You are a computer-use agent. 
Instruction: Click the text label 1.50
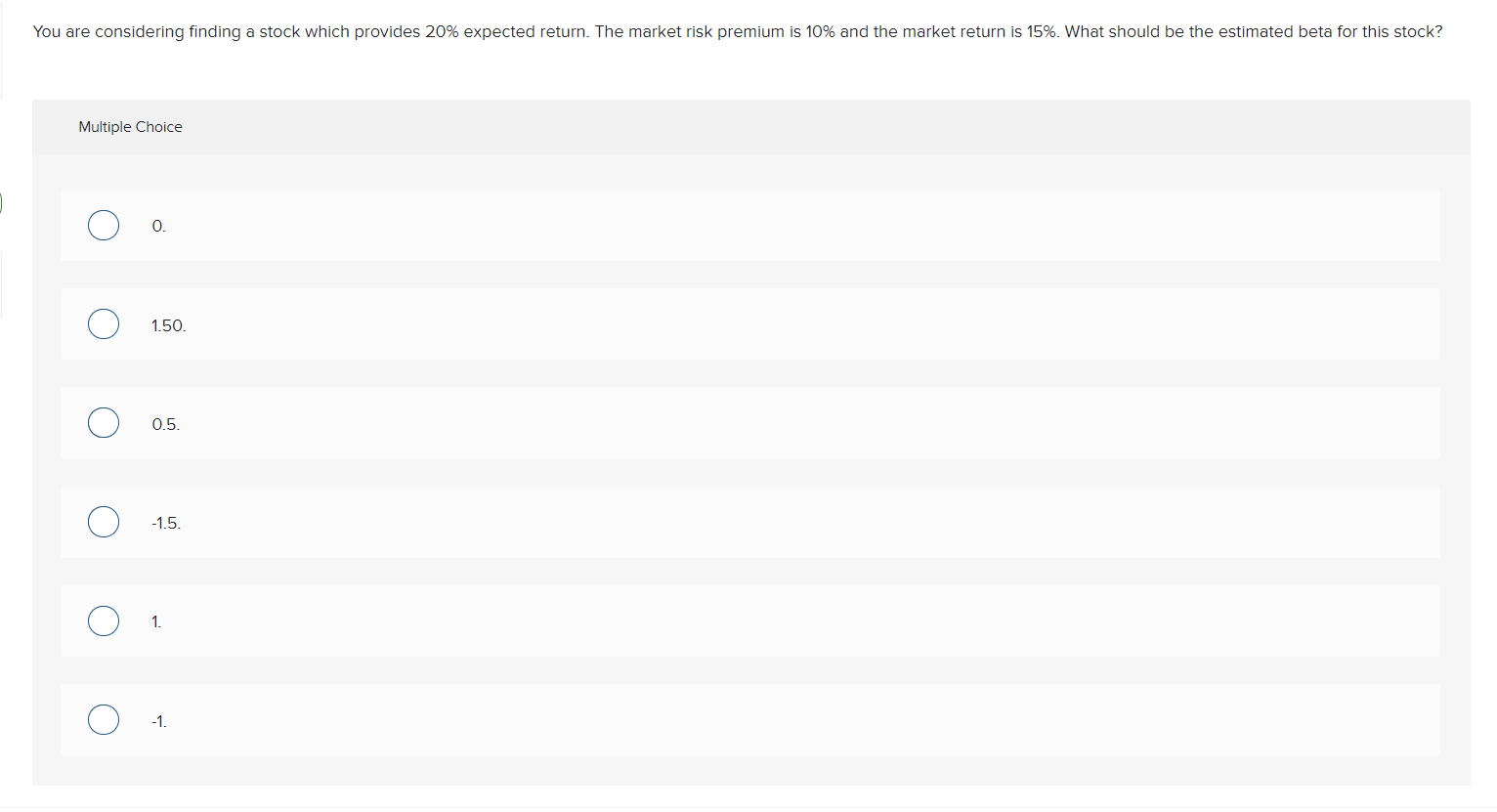pos(167,325)
